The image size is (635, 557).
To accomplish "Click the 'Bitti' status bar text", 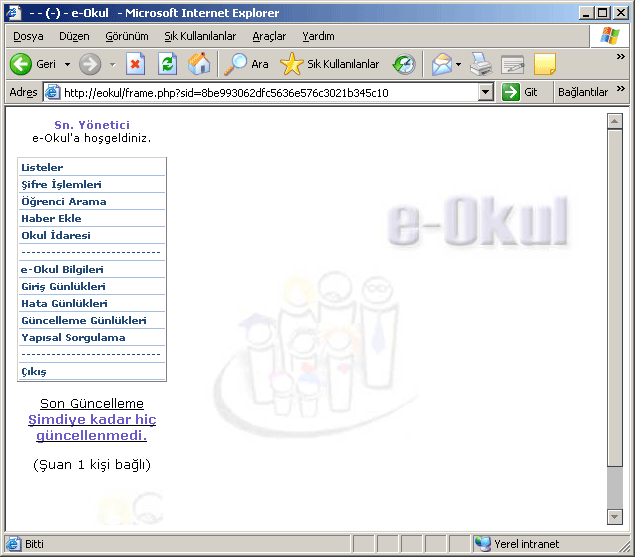I will pos(34,544).
